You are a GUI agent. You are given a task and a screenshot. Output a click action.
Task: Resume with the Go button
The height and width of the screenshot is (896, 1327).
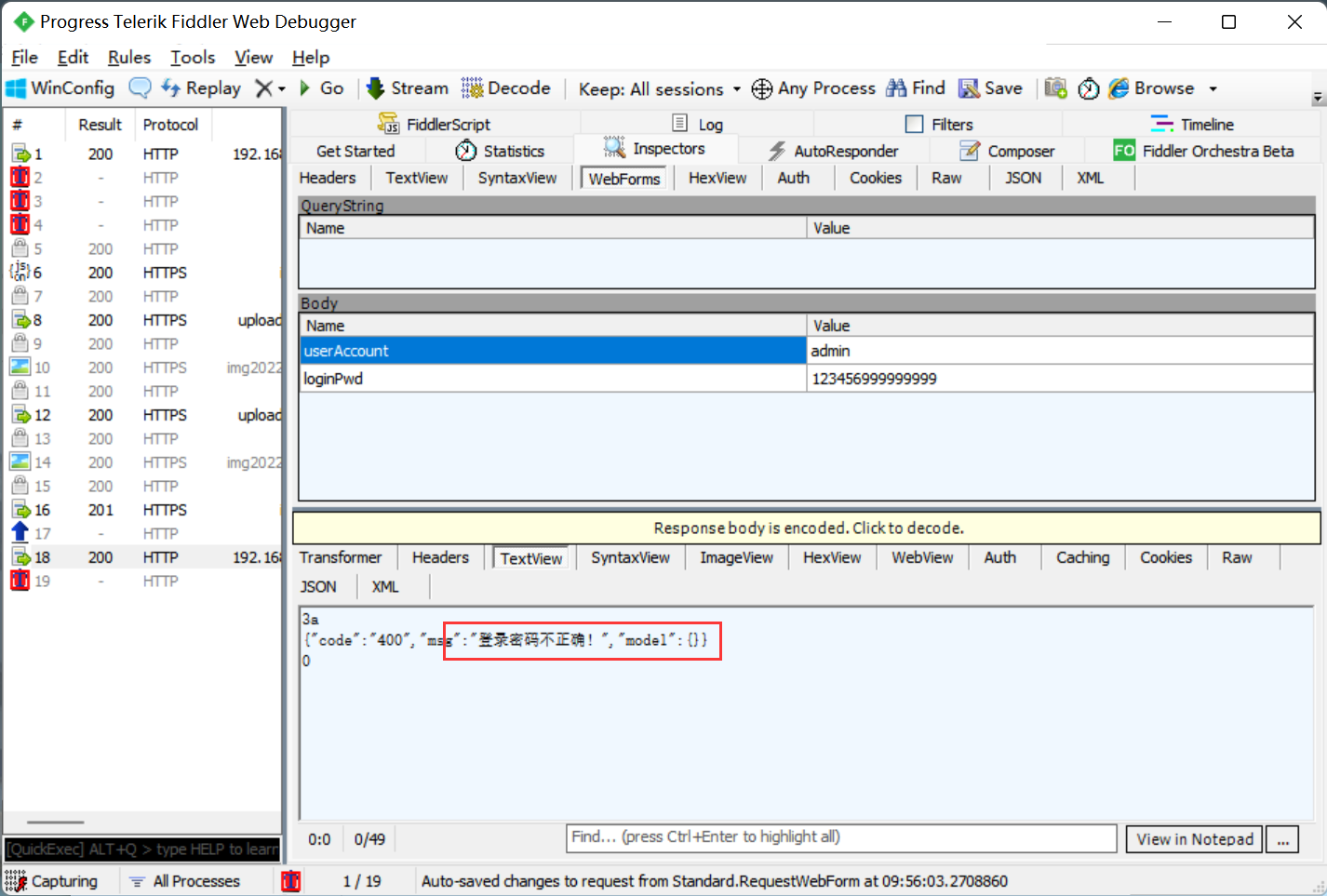(321, 88)
